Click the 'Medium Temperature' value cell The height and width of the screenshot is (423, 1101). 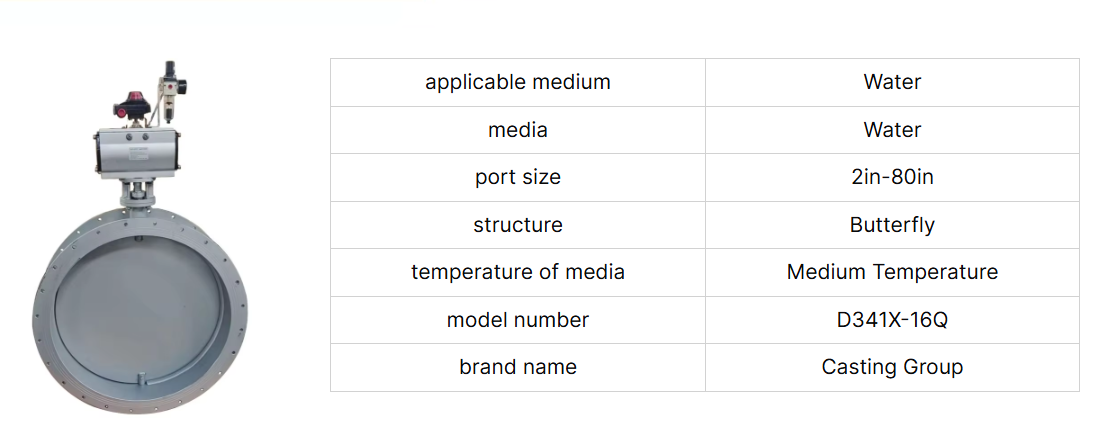tap(892, 273)
